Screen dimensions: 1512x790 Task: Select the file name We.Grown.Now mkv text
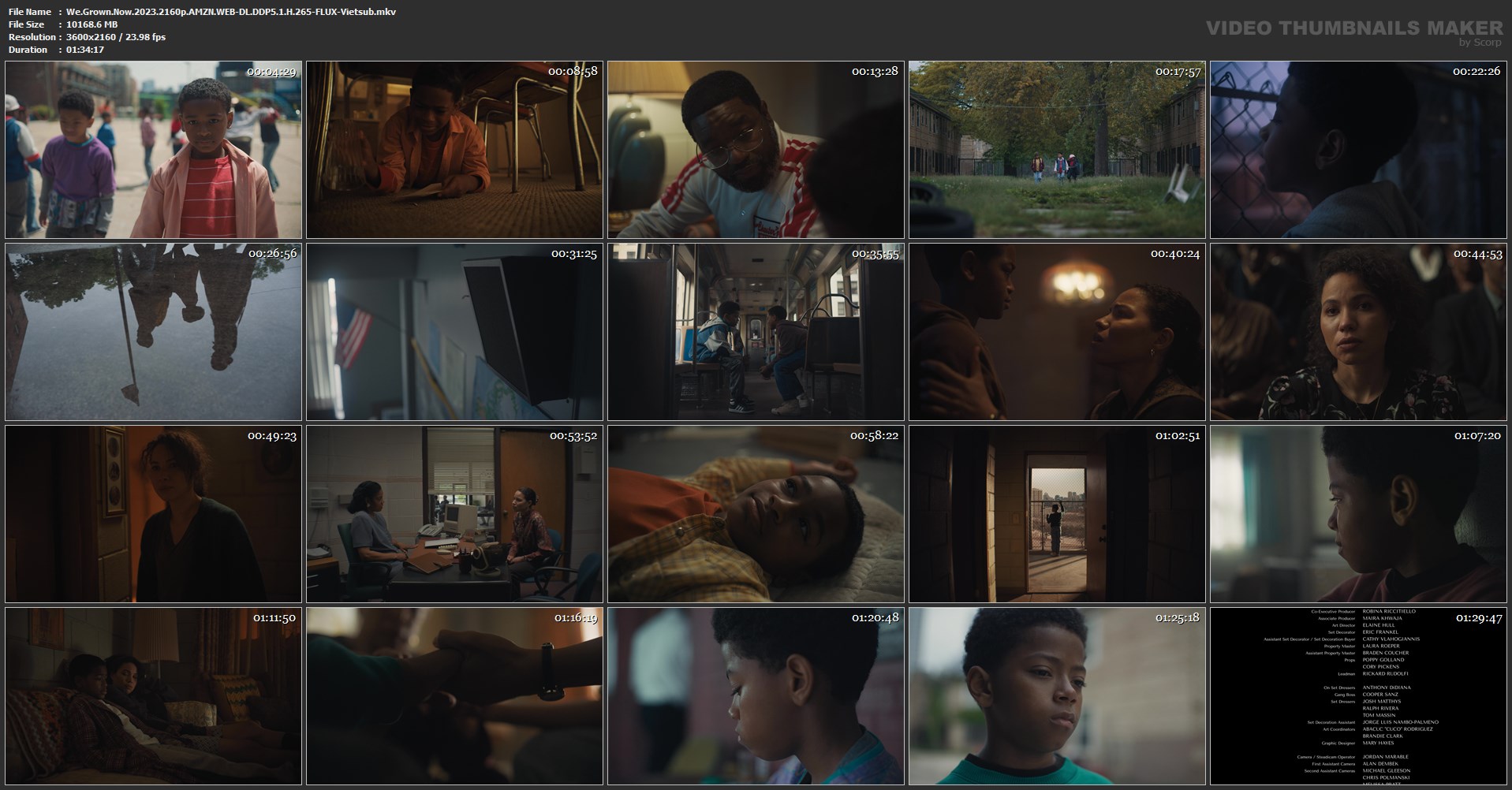tap(231, 12)
